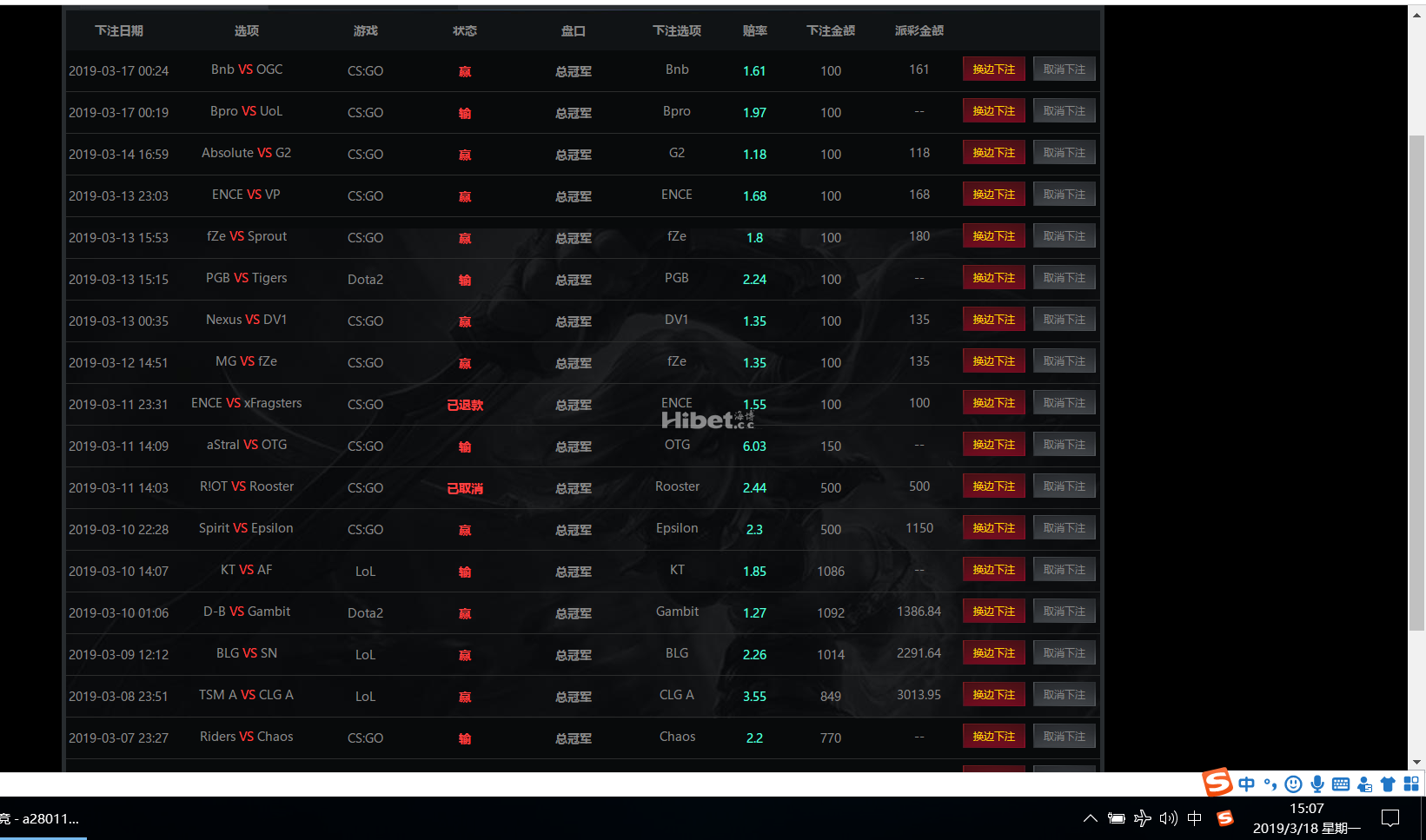1426x840 pixels.
Task: Click the vertical scrollbar thumb
Action: (x=1417, y=382)
